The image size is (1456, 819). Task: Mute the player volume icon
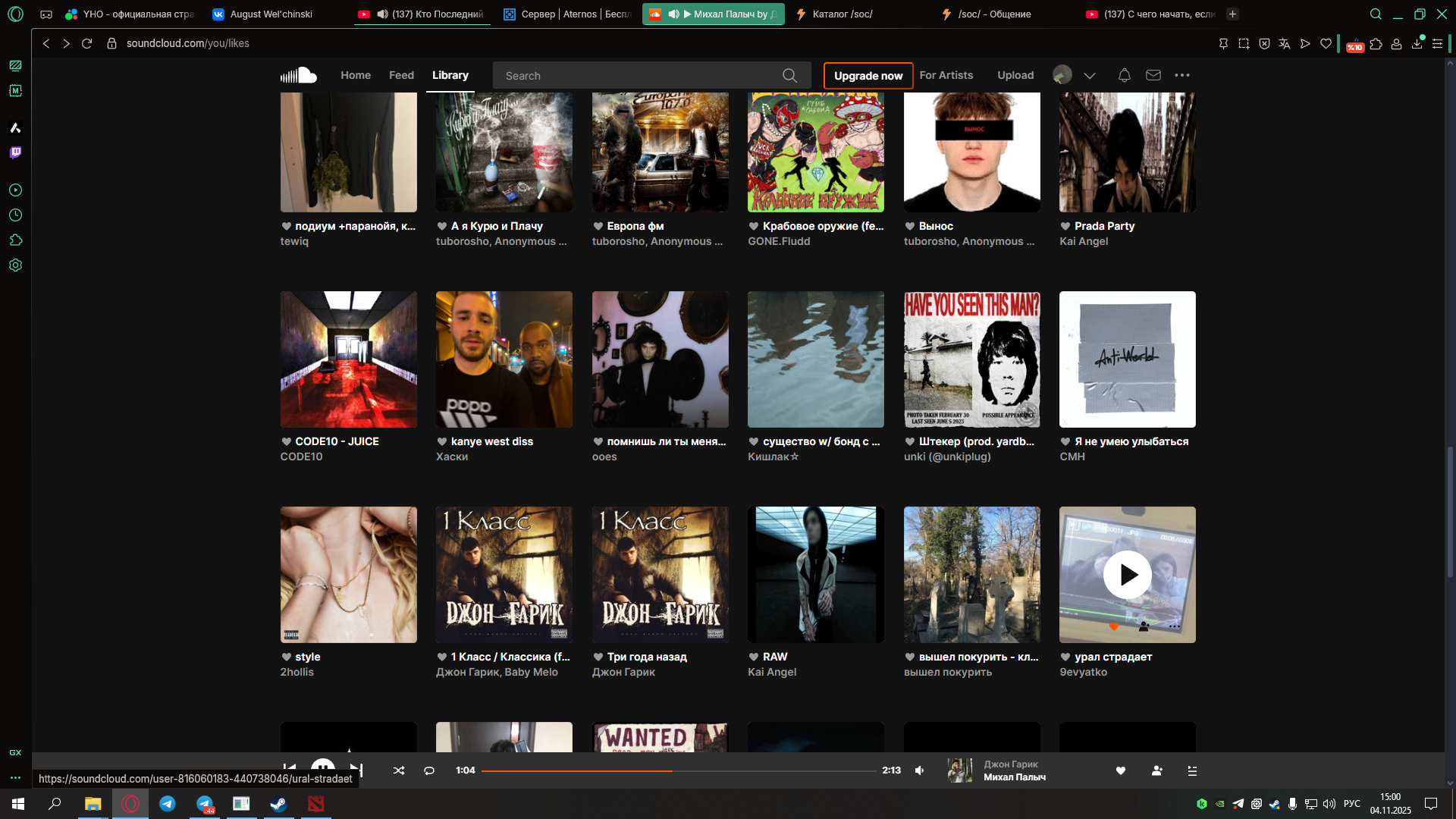pyautogui.click(x=920, y=770)
